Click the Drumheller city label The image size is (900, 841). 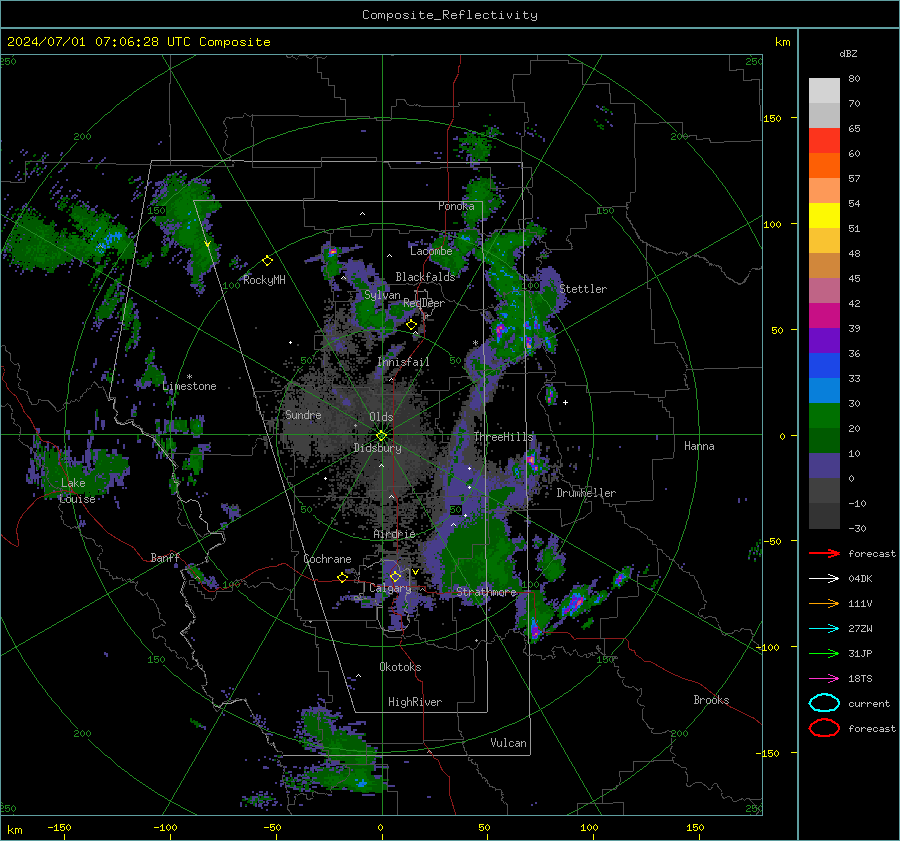(586, 493)
